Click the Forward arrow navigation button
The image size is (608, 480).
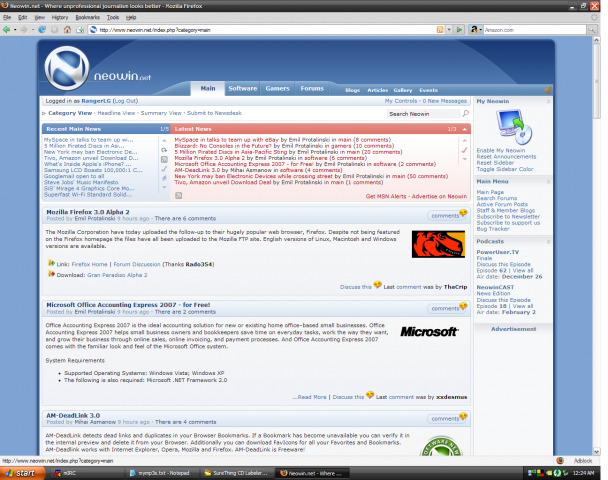pyautogui.click(x=24, y=29)
